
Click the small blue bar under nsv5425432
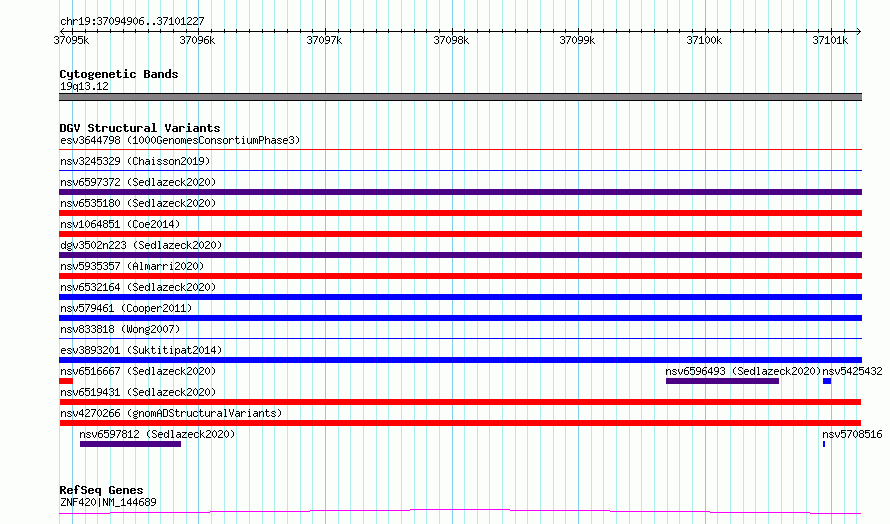(x=827, y=381)
